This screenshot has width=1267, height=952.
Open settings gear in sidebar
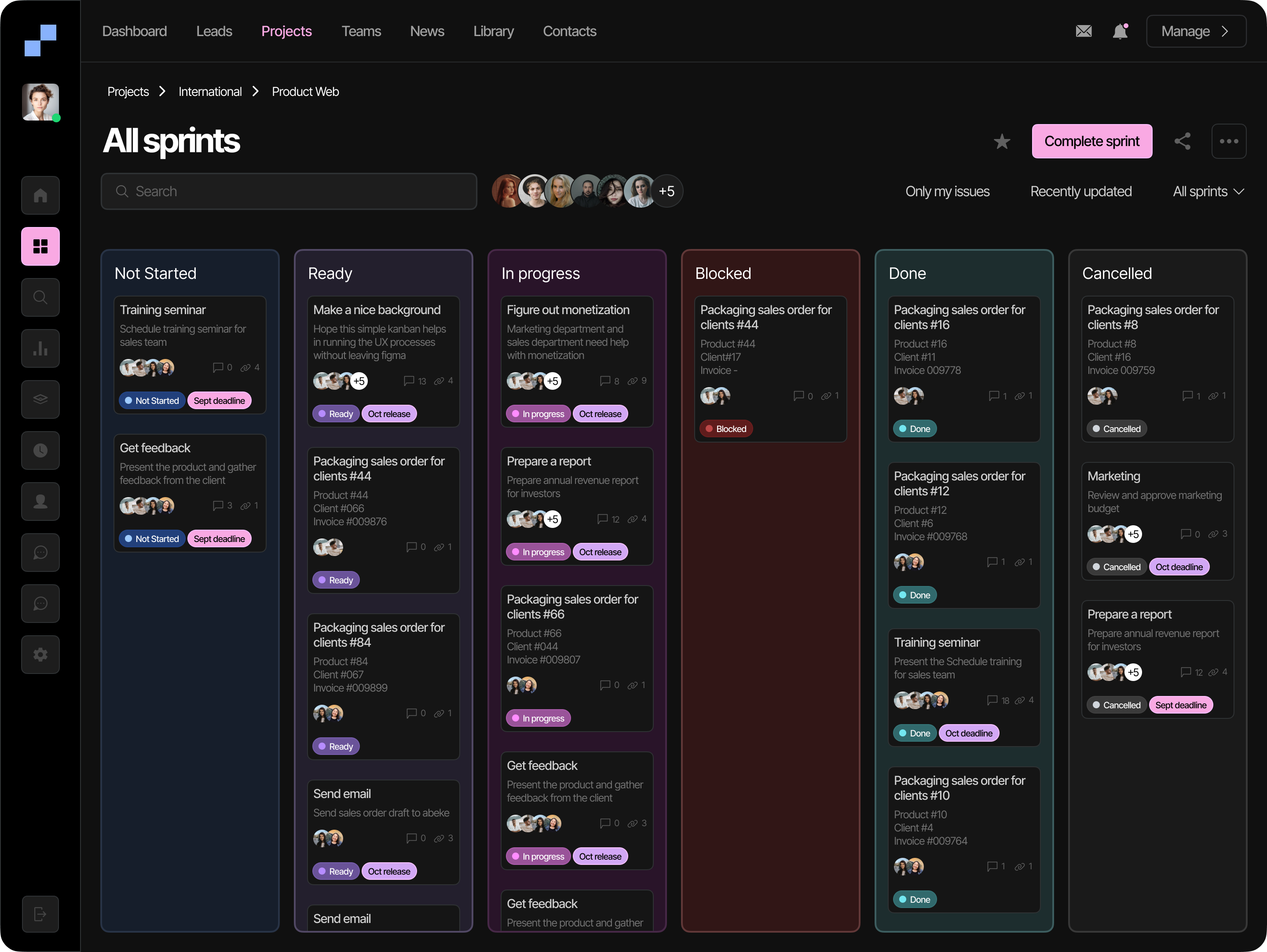tap(40, 654)
